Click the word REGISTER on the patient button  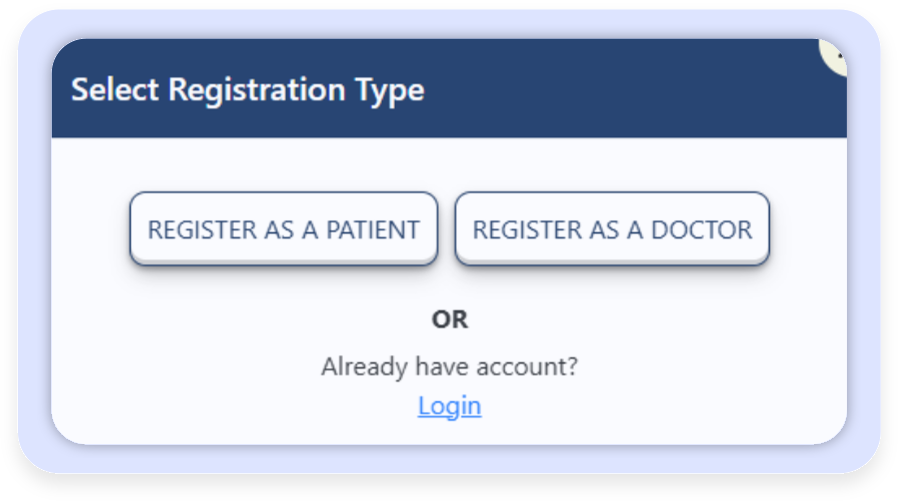point(202,230)
